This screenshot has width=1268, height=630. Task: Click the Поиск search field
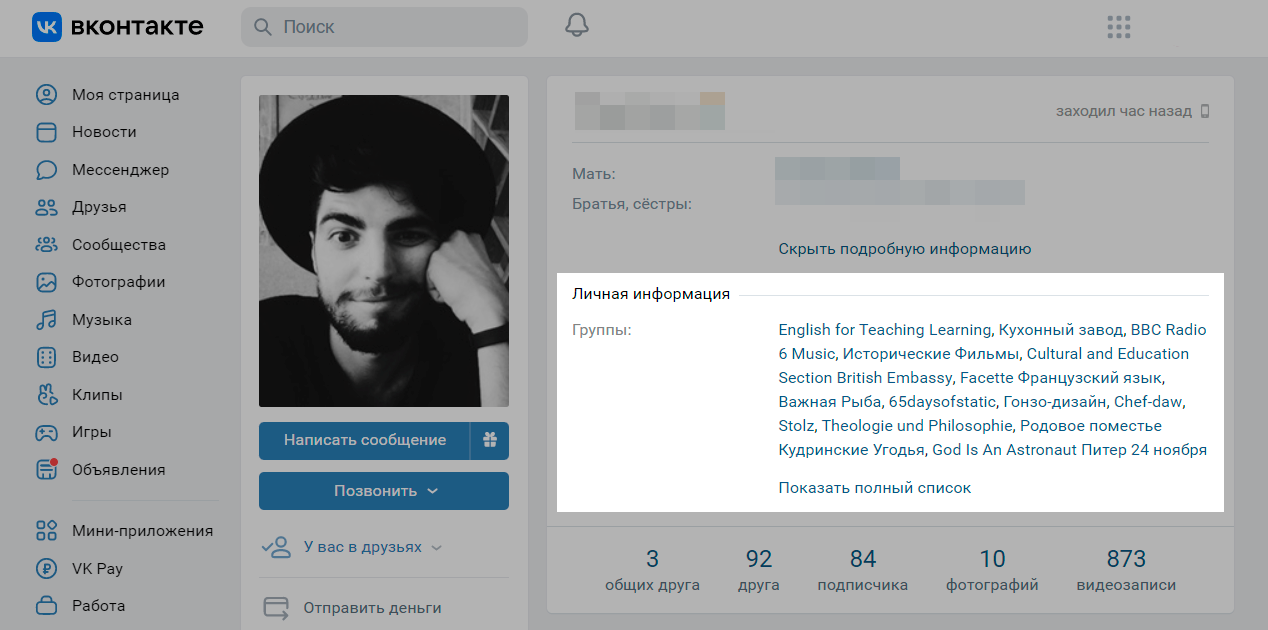(384, 27)
